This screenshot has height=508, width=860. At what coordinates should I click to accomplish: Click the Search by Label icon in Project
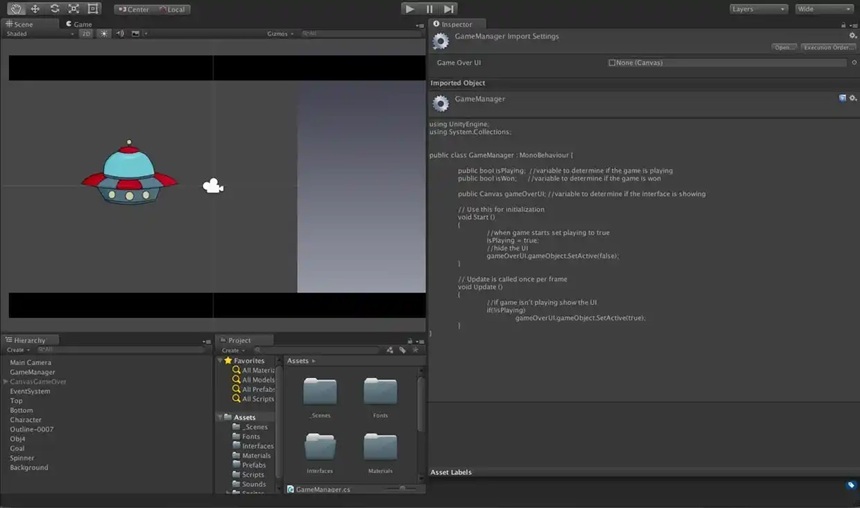(403, 350)
